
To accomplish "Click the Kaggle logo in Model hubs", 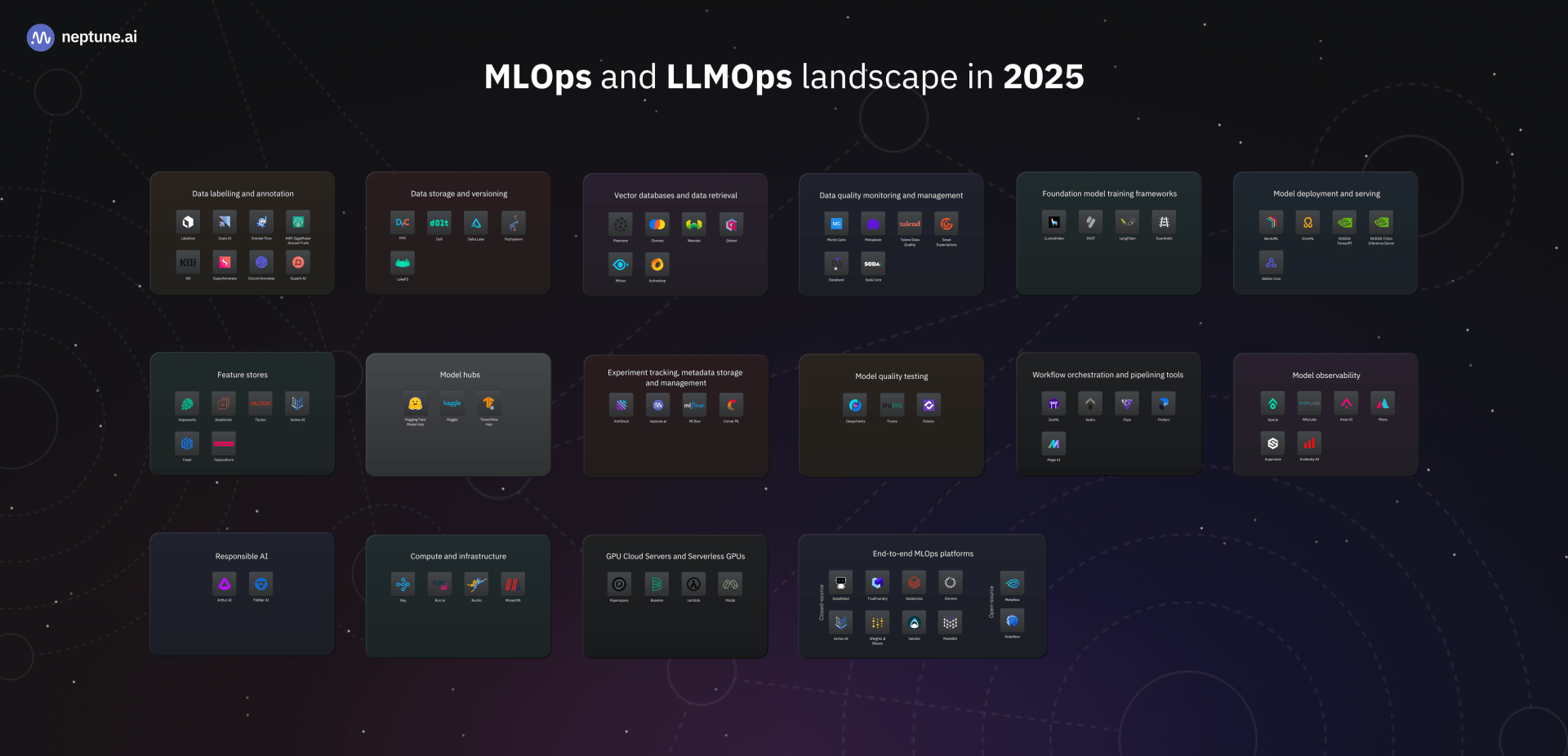I will tap(452, 402).
